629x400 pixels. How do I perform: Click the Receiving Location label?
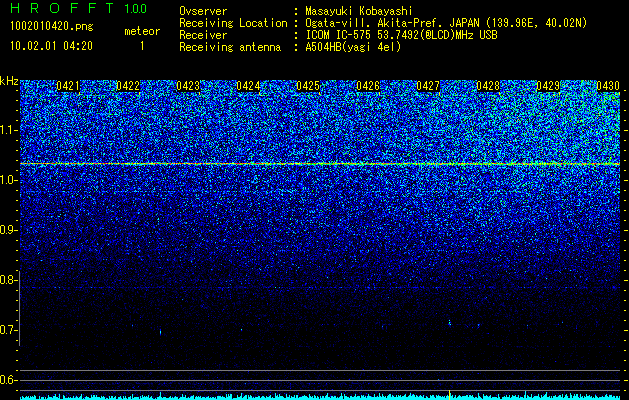(x=233, y=23)
